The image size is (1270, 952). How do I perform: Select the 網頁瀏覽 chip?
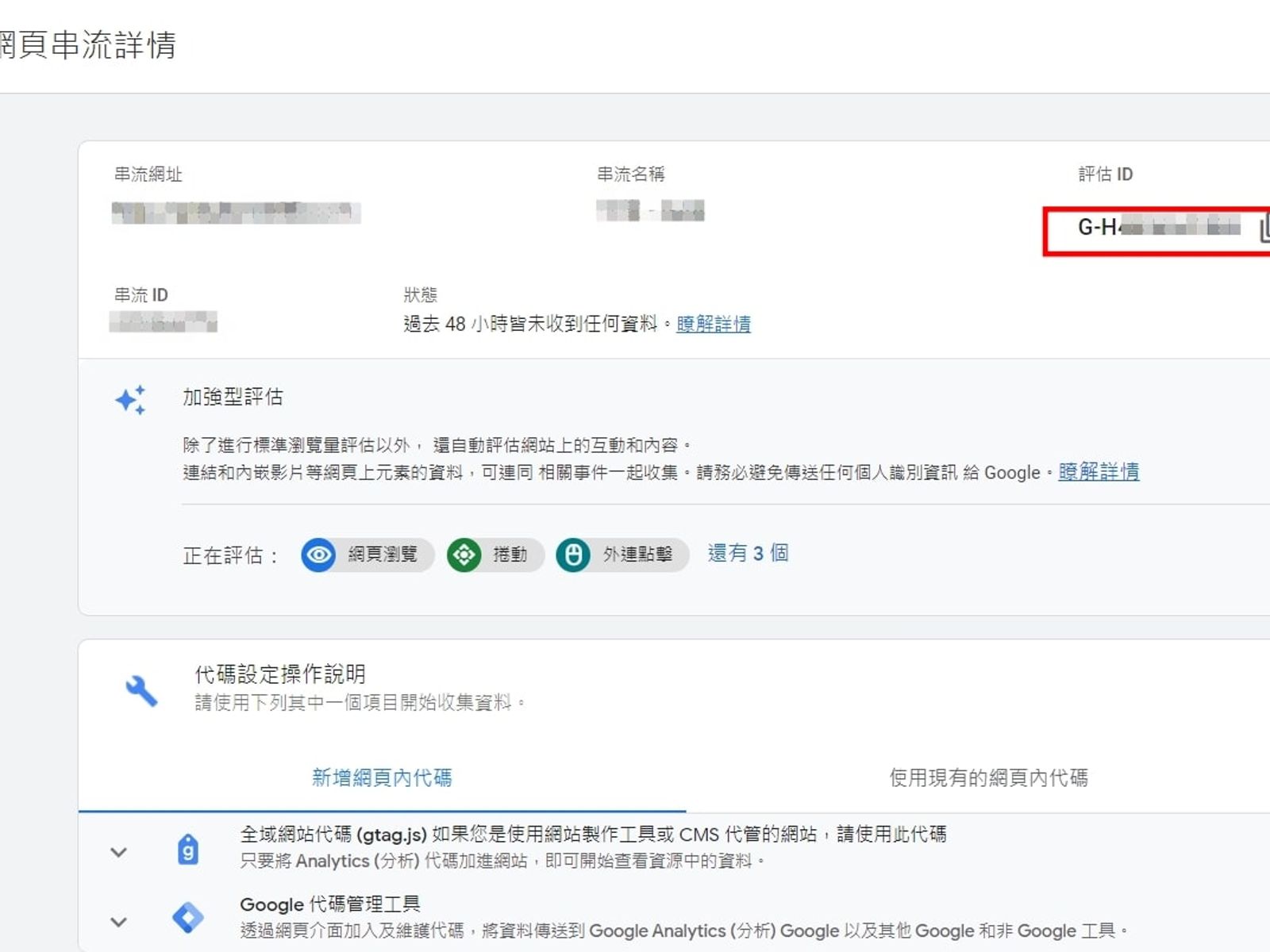coord(368,555)
